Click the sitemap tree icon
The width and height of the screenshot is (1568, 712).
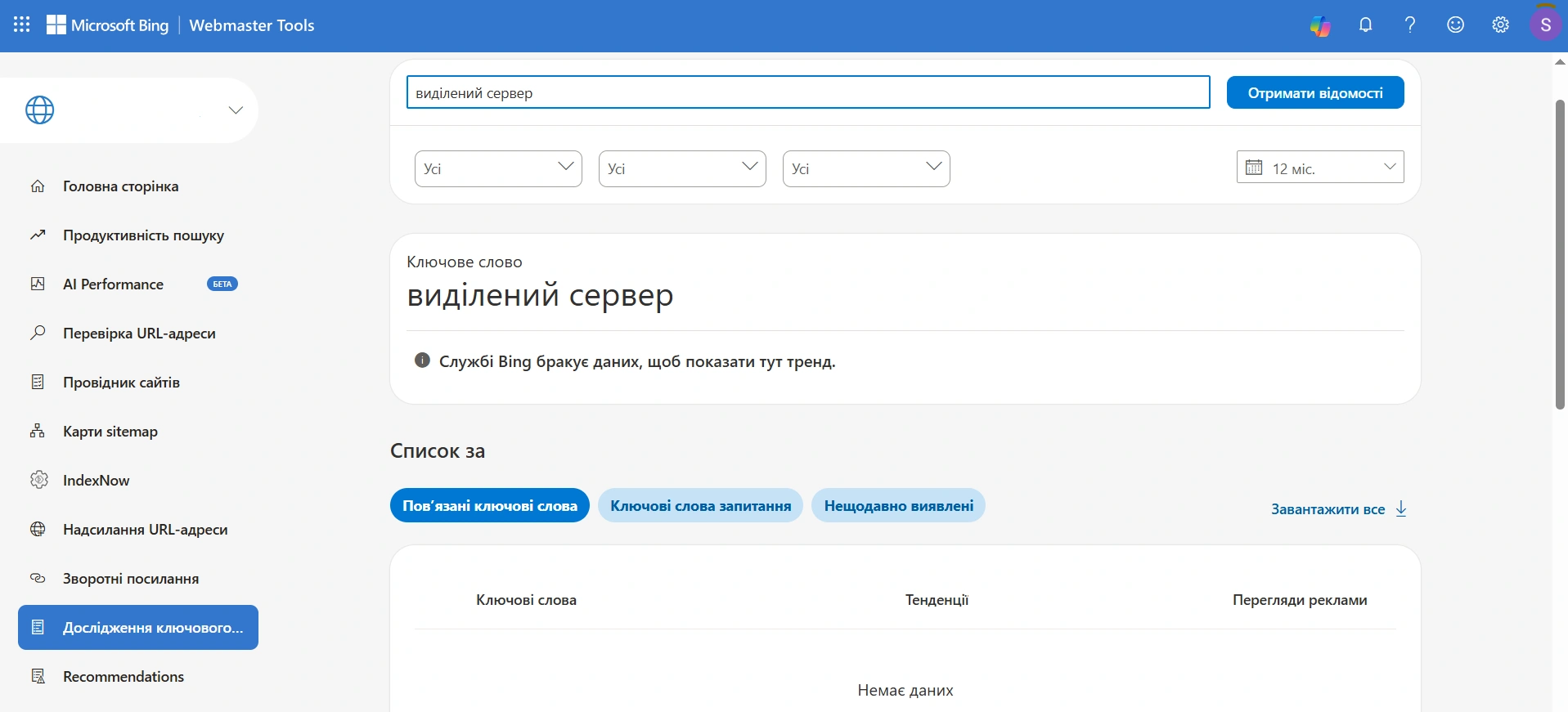[38, 431]
